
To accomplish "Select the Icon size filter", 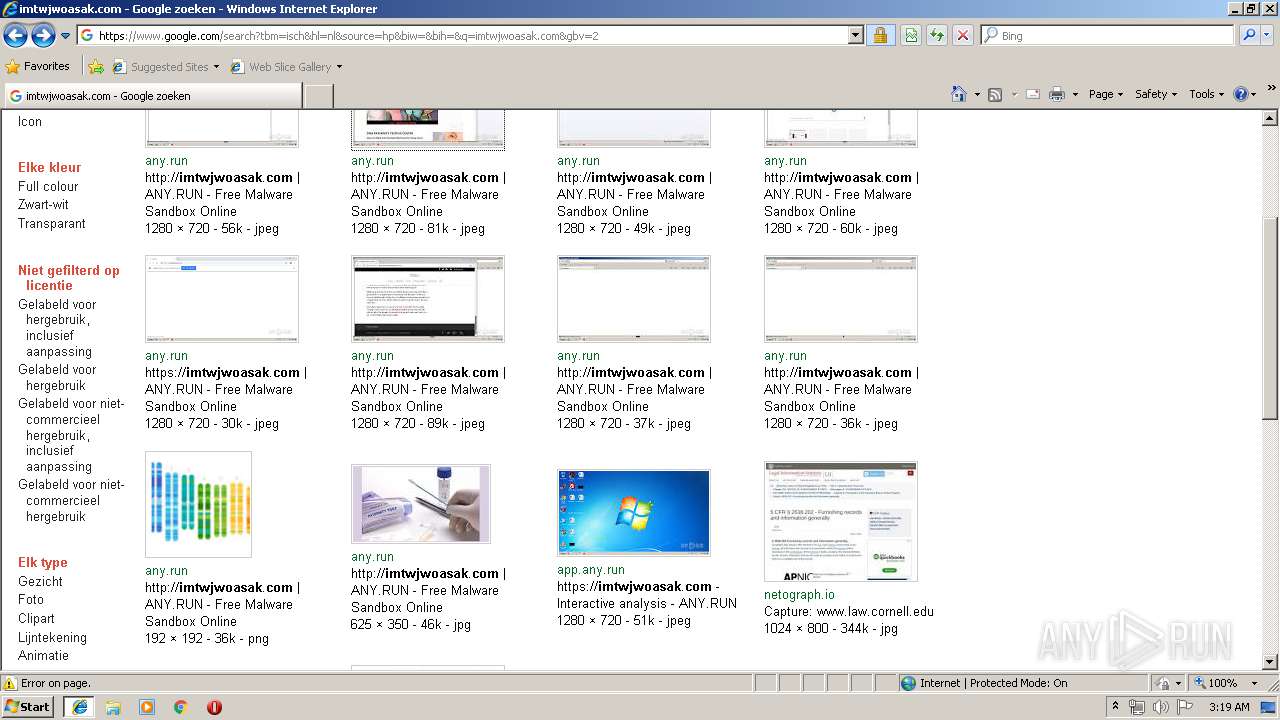I will point(30,121).
